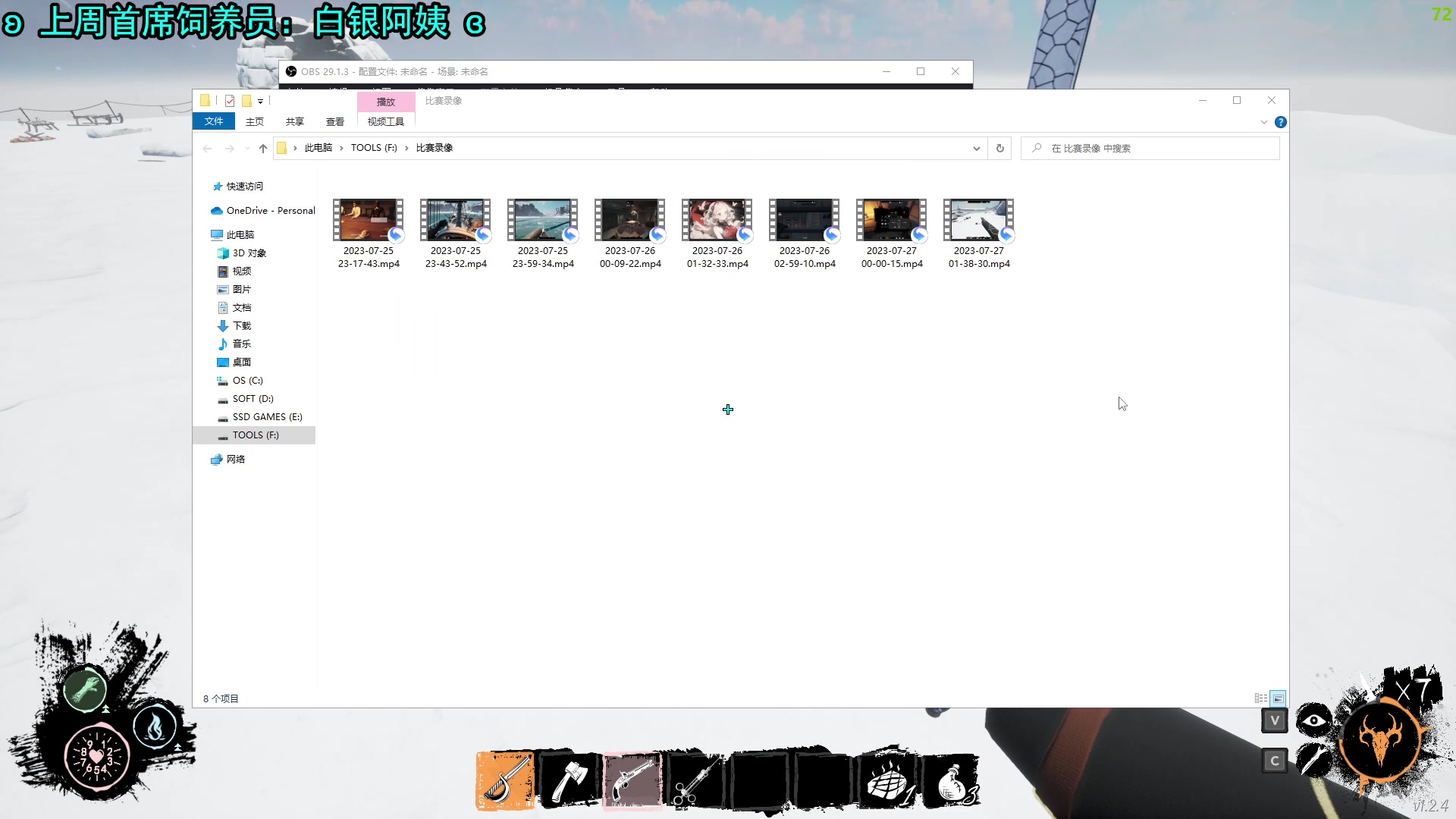The image size is (1456, 819).
Task: Click the deer skull emblem icon
Action: tap(1379, 739)
